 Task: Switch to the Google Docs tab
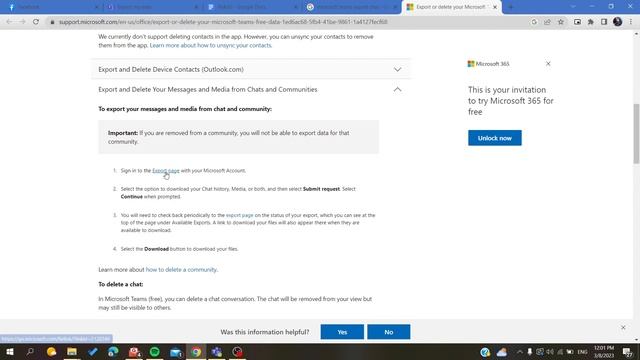tap(252, 7)
